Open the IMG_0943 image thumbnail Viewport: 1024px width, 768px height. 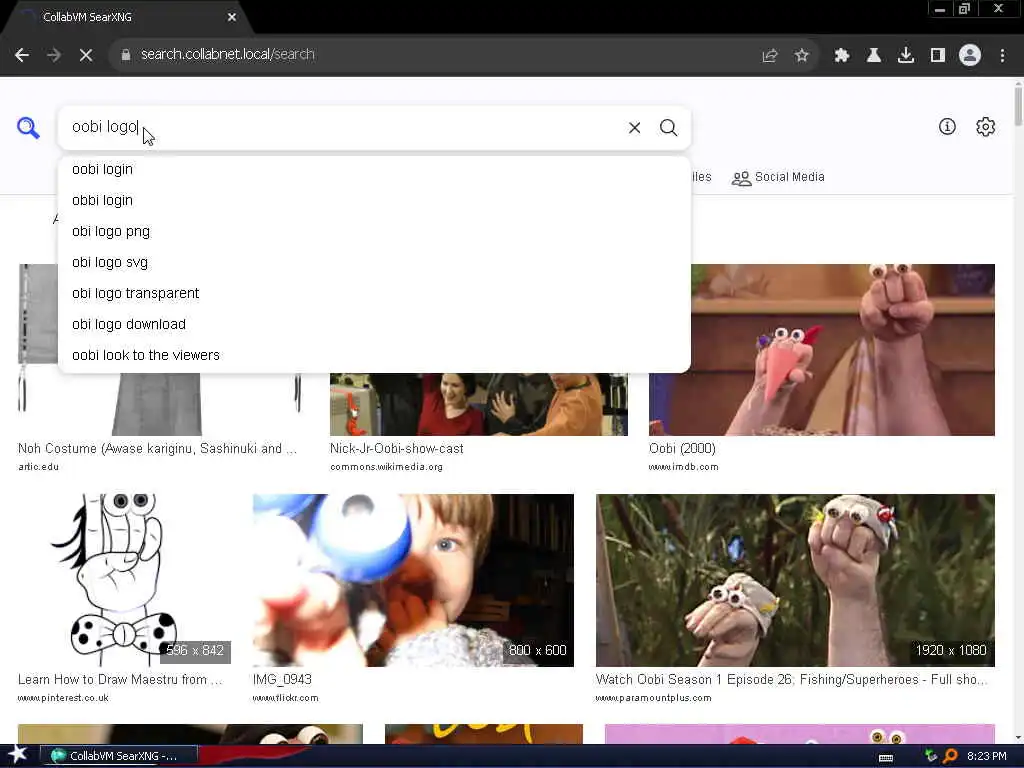tap(413, 580)
